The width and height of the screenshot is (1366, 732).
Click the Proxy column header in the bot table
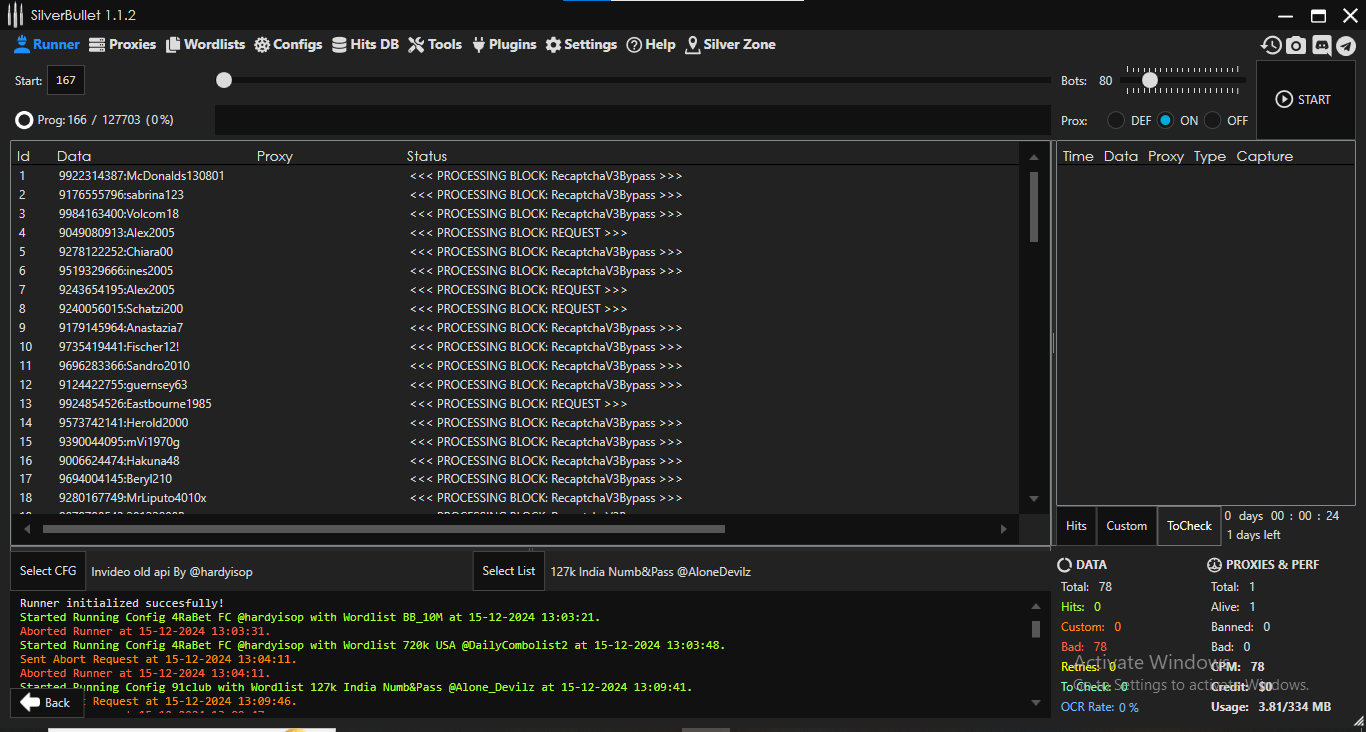click(x=275, y=156)
